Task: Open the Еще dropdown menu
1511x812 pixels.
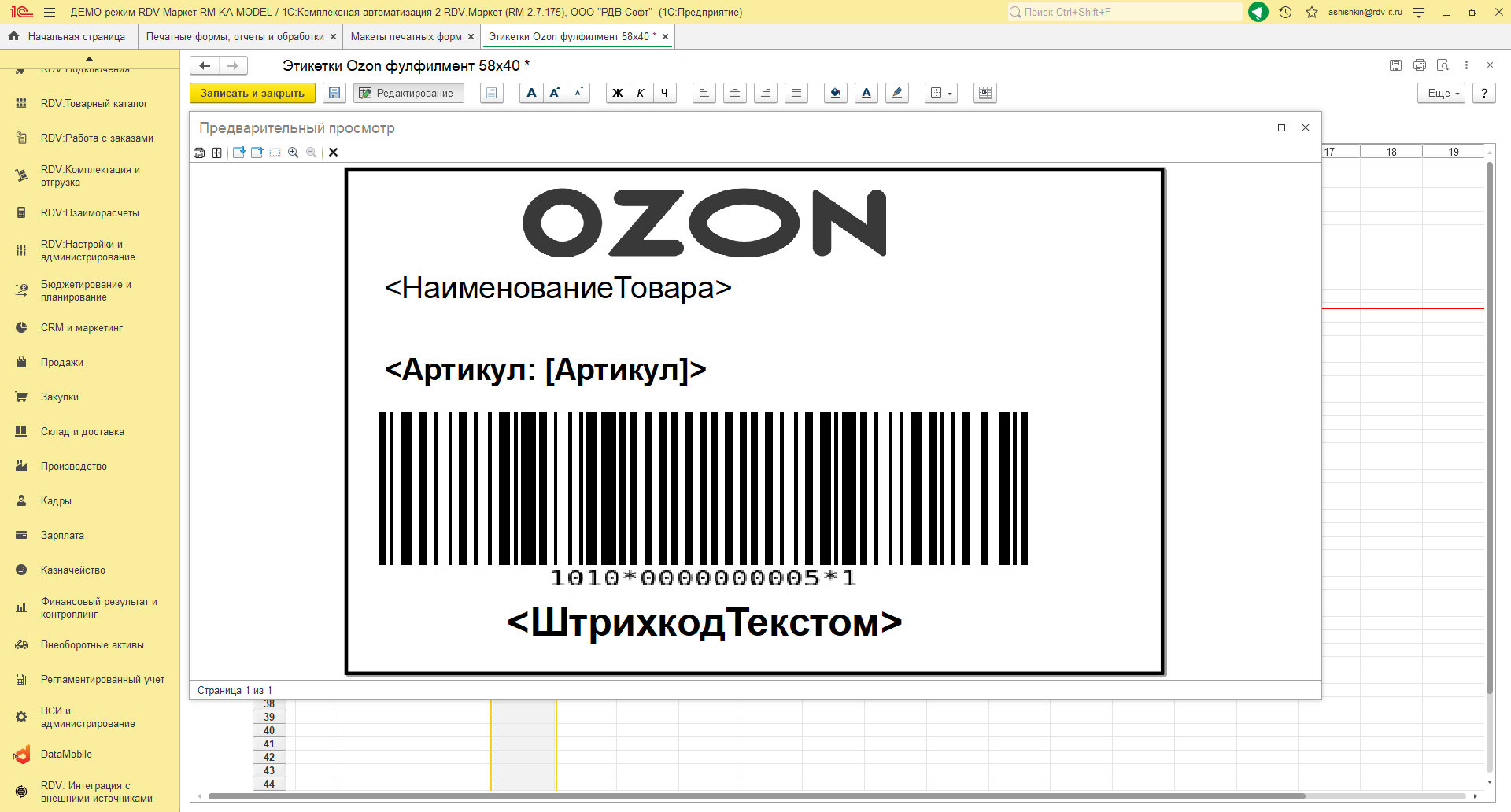Action: point(1442,93)
